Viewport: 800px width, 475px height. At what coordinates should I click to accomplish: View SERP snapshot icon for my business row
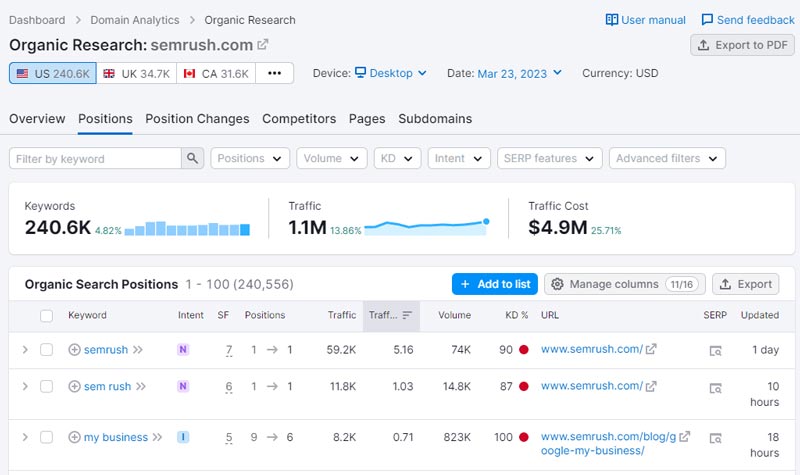click(715, 438)
